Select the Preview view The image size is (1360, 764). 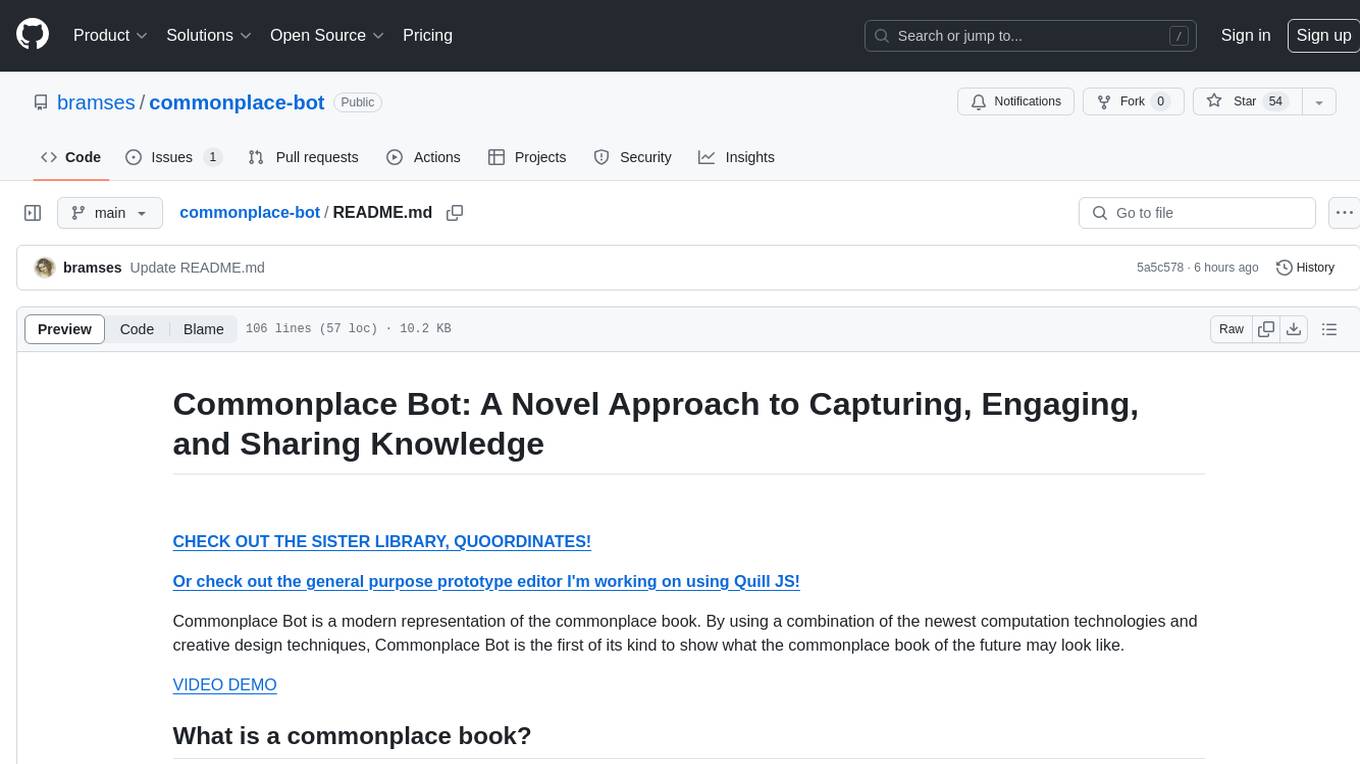pos(65,329)
